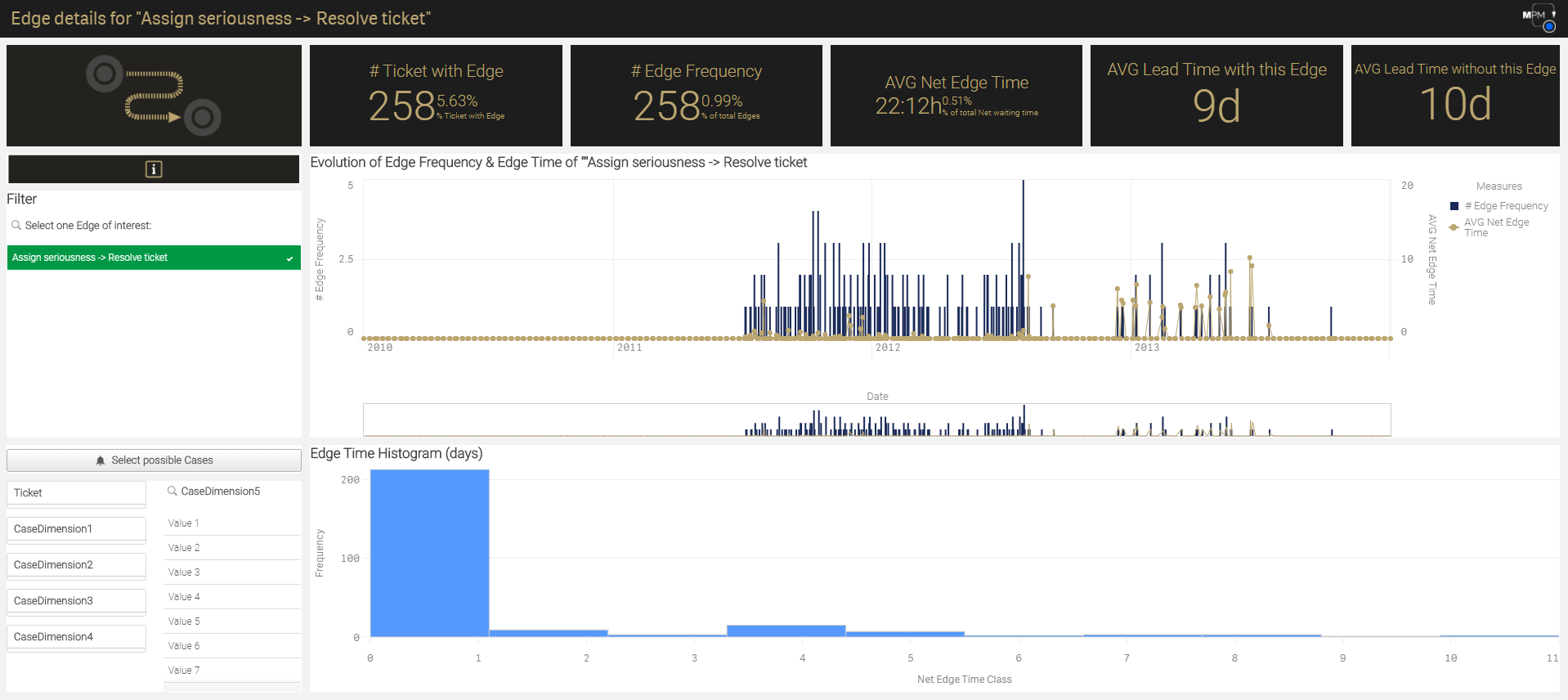Click the search icon beside CaseDimension5
This screenshot has width=1568, height=700.
click(172, 491)
